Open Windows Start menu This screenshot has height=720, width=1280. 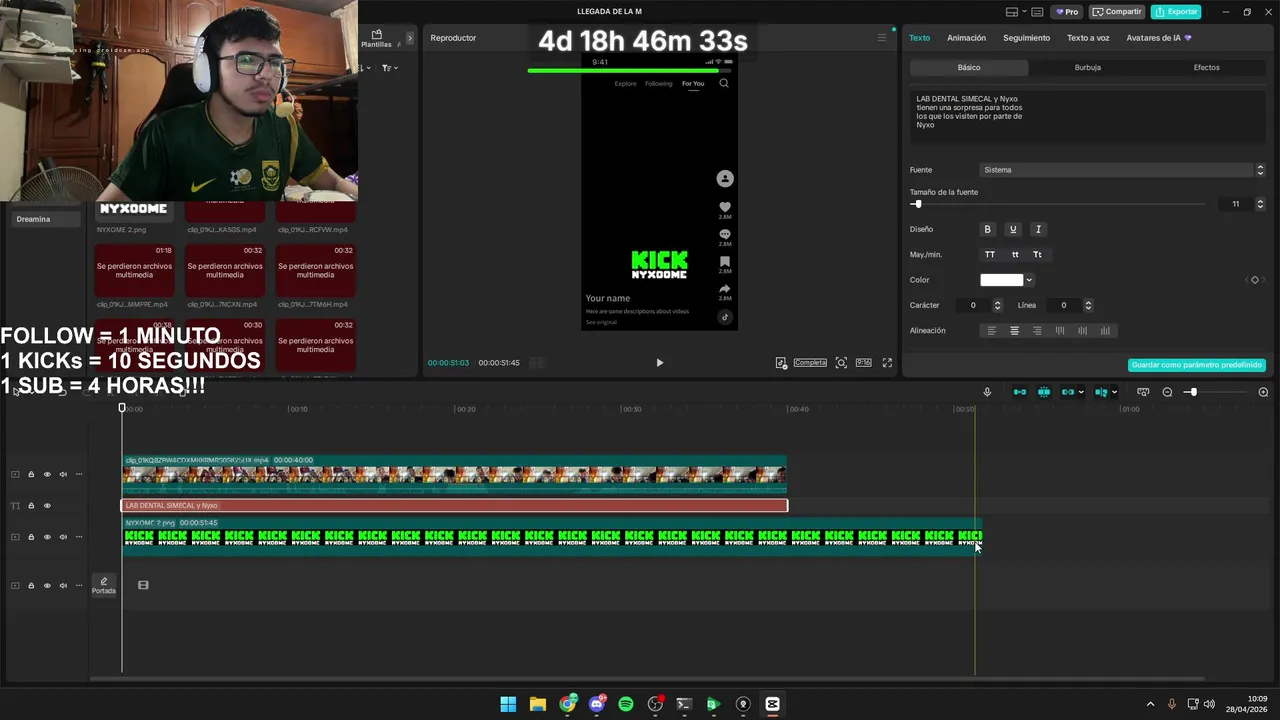pyautogui.click(x=508, y=704)
